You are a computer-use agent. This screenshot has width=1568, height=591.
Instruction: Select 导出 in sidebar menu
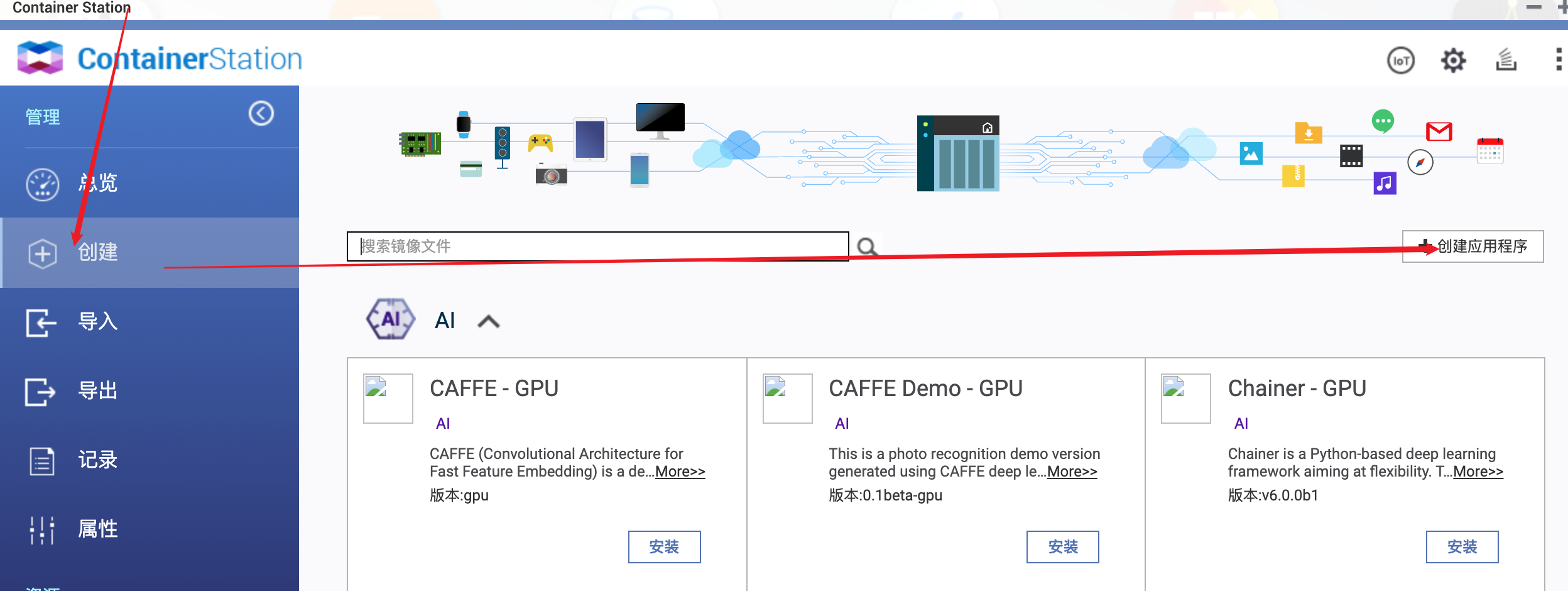pyautogui.click(x=150, y=391)
